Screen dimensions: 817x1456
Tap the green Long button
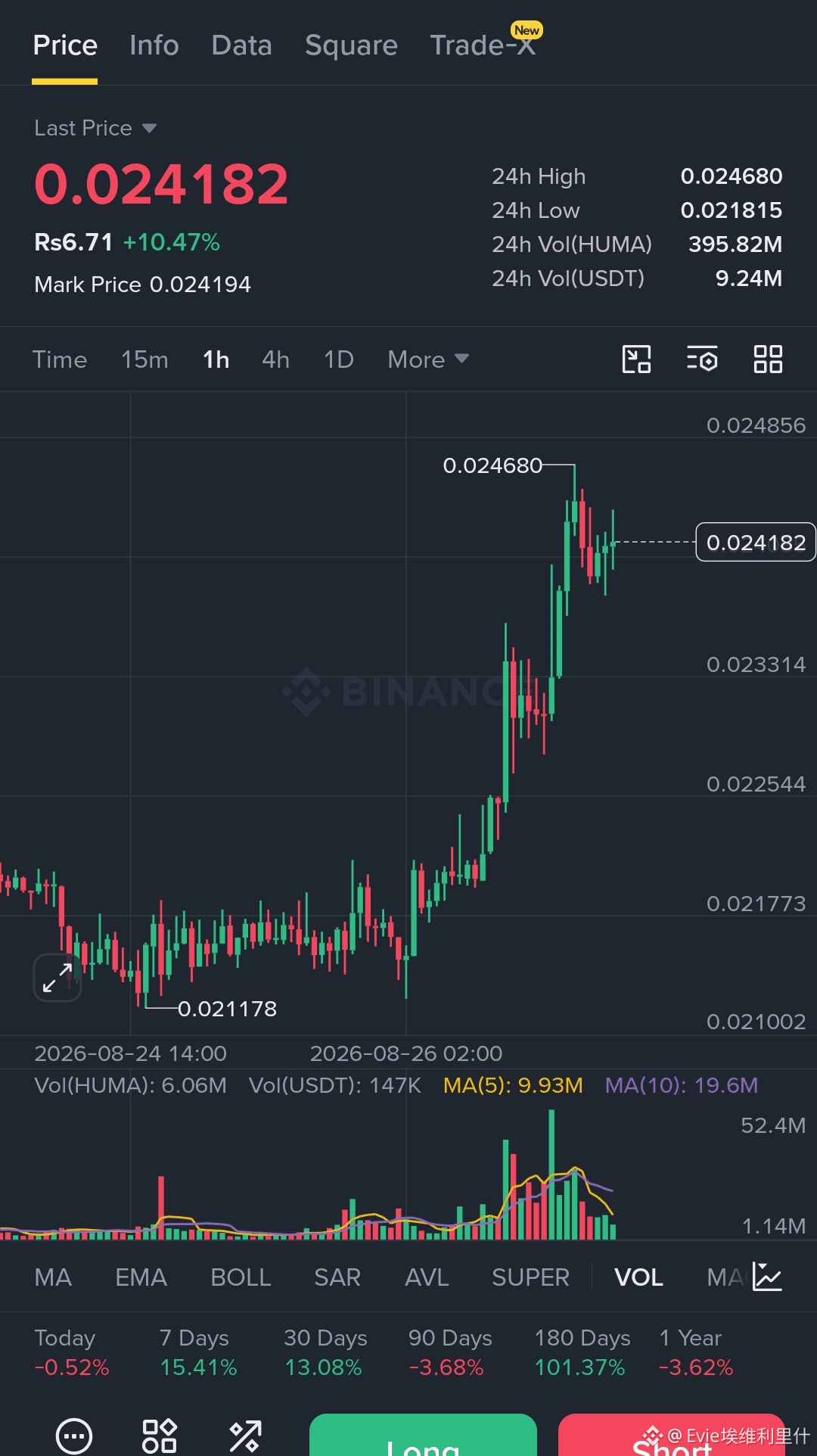423,1435
